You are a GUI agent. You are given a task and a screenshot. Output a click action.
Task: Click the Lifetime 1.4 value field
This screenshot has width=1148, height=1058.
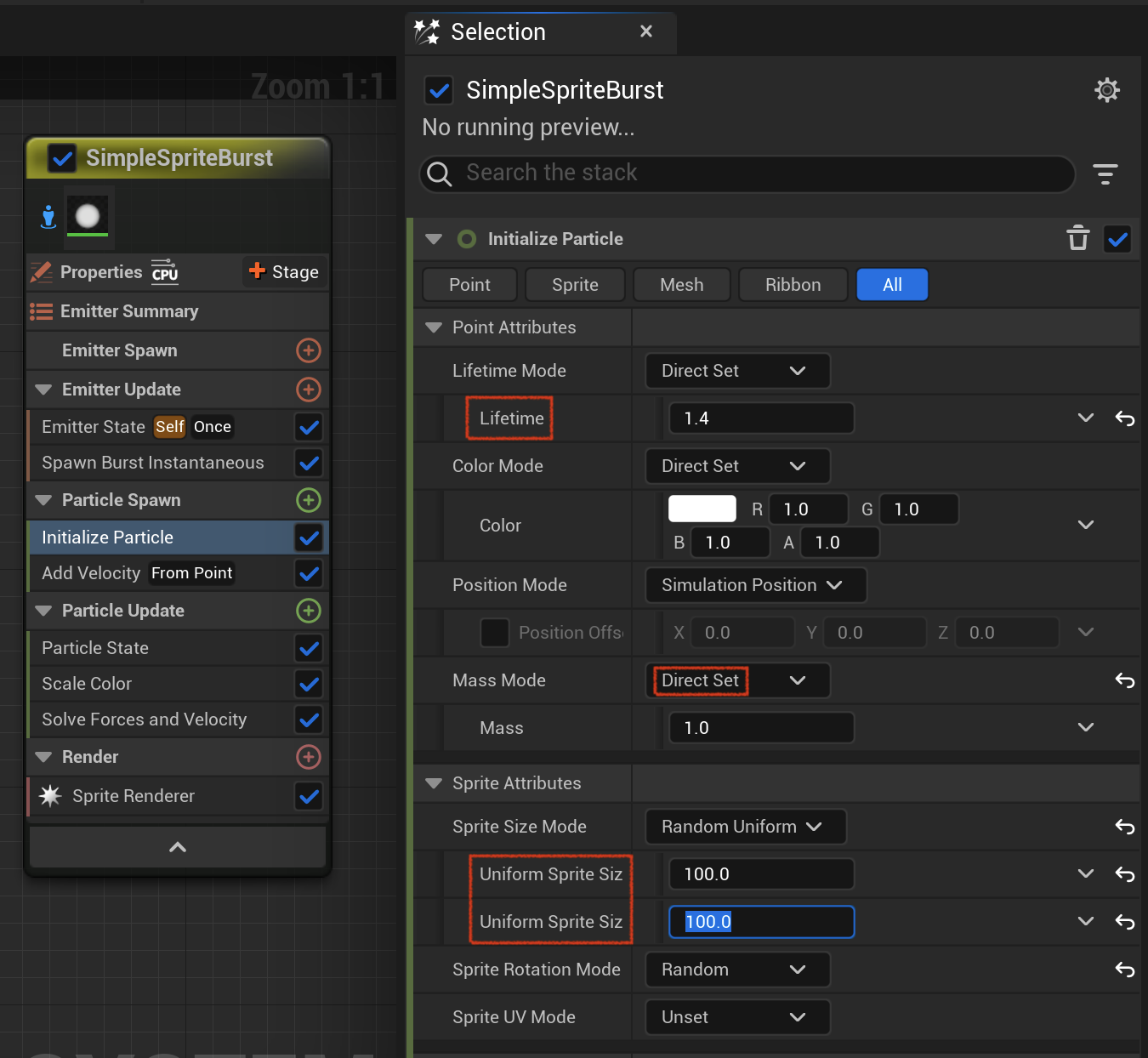762,418
